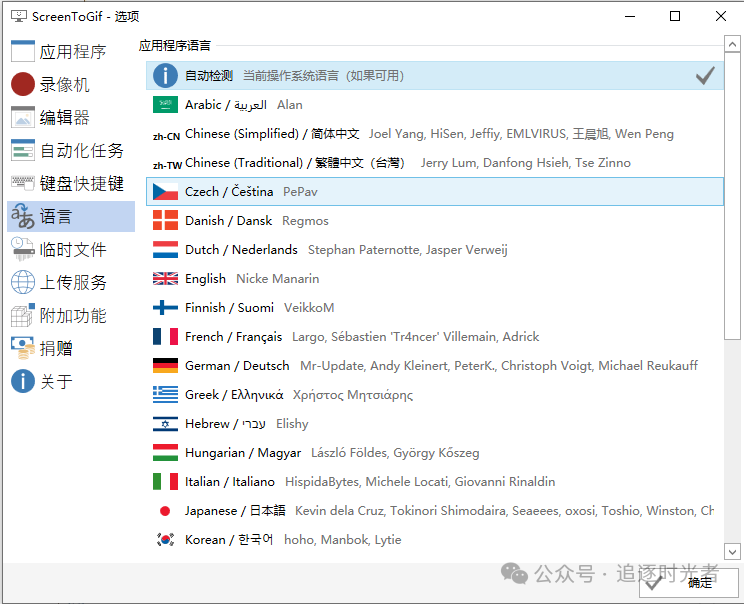Click the "Korean / 한국어" text
The width and height of the screenshot is (744, 604).
[229, 539]
